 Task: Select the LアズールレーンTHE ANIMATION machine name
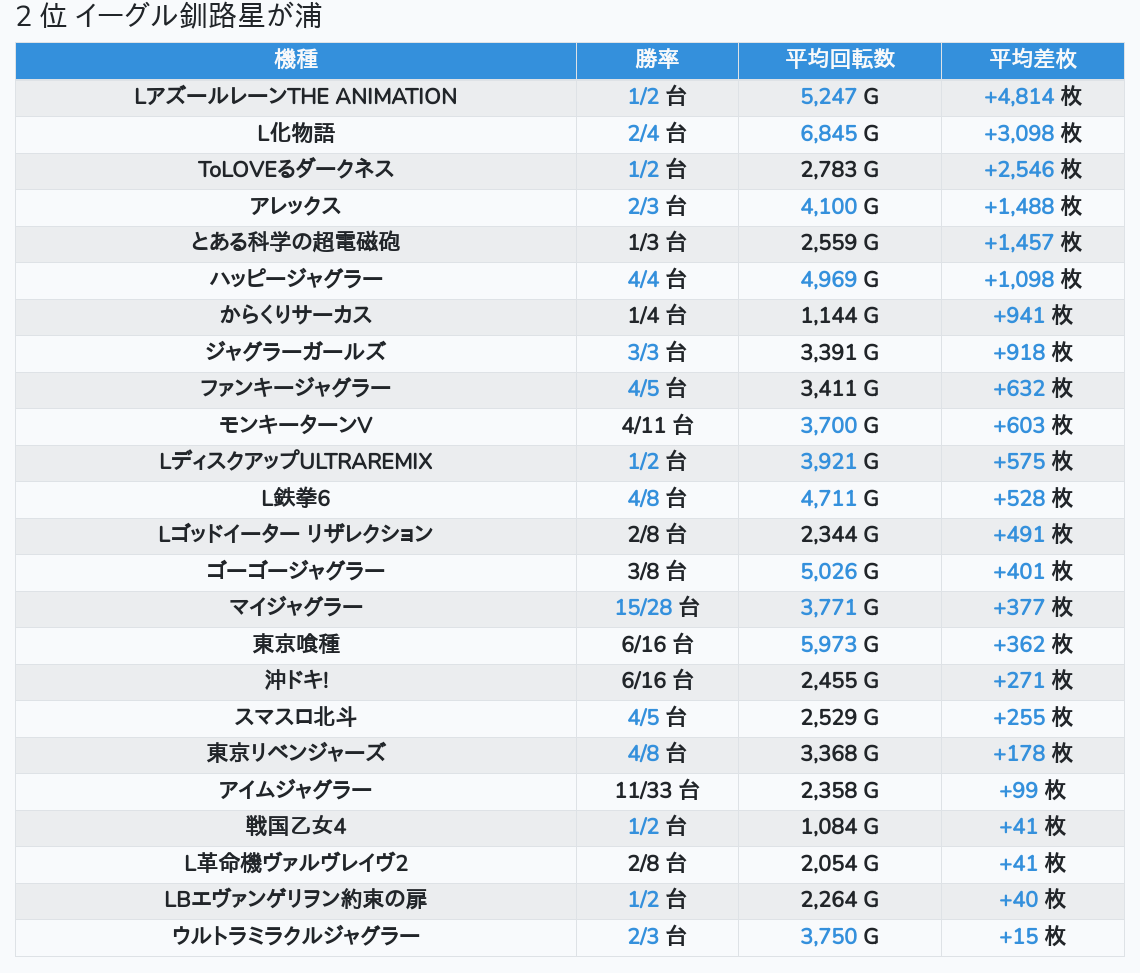click(x=296, y=97)
